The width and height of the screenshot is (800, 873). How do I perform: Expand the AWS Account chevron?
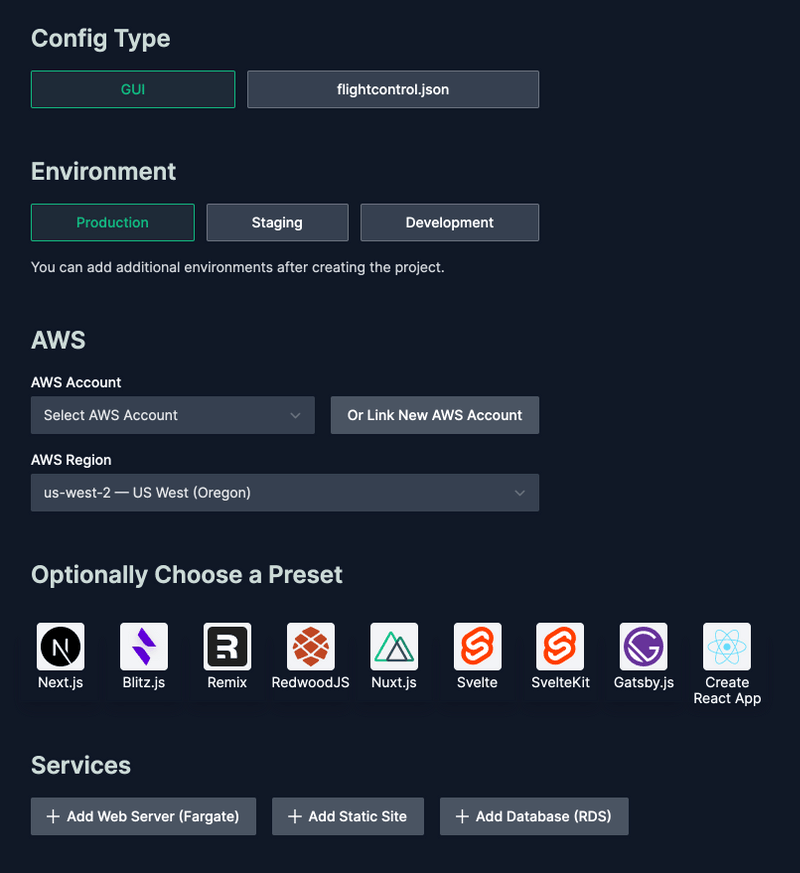tap(295, 415)
